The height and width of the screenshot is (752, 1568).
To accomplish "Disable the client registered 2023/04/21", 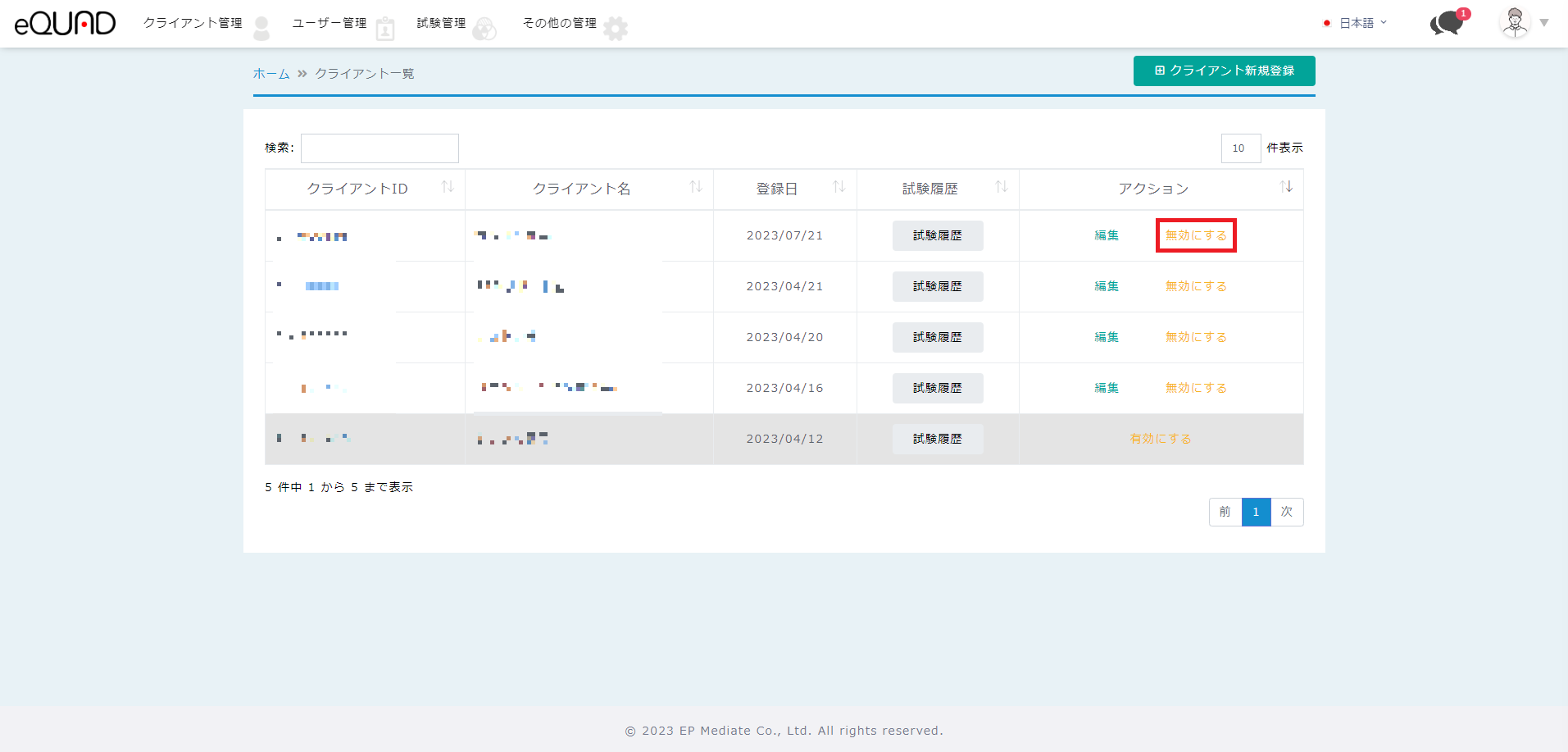I will 1196,286.
